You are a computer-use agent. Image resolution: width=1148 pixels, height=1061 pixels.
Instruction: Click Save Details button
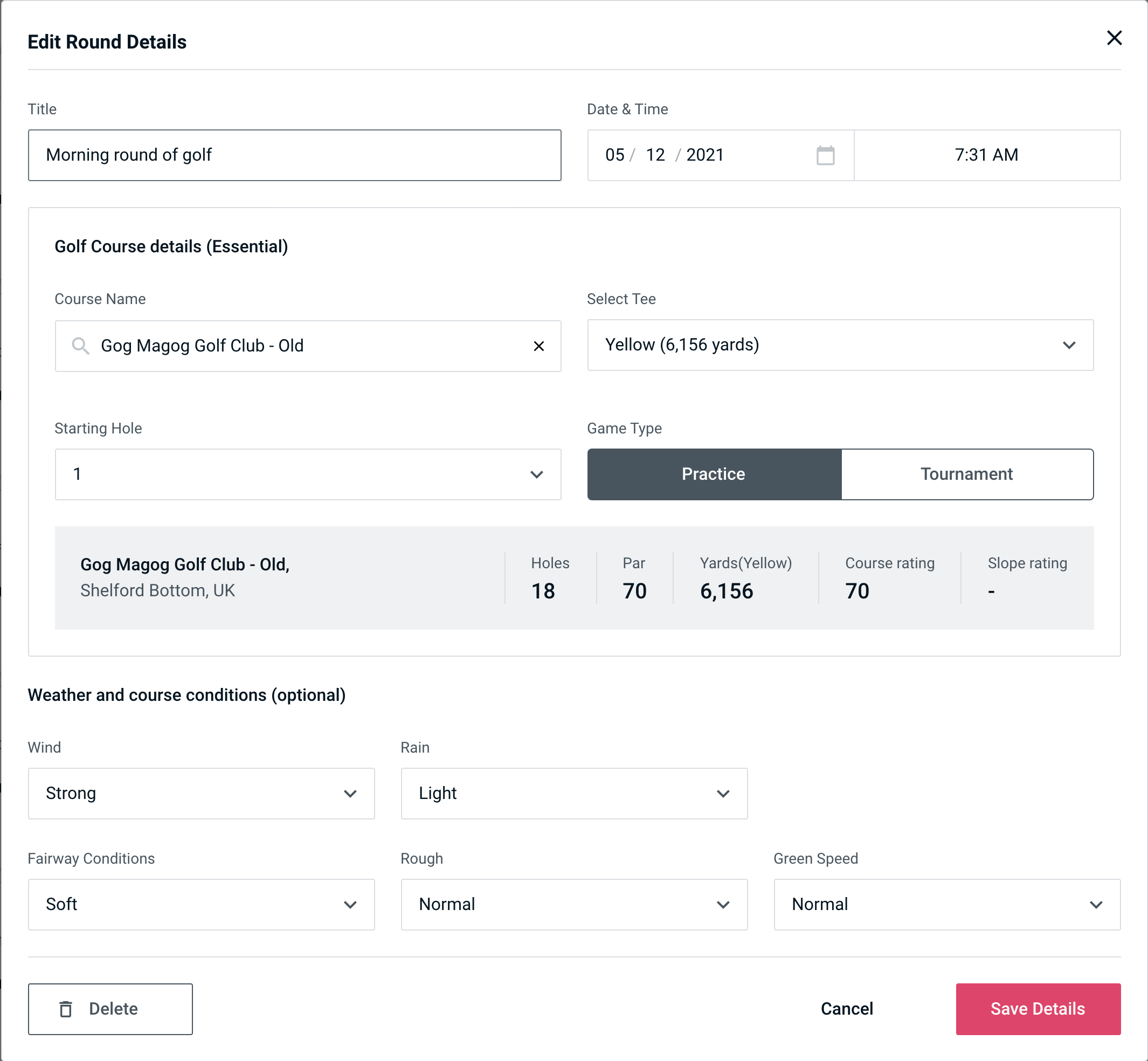point(1038,1009)
